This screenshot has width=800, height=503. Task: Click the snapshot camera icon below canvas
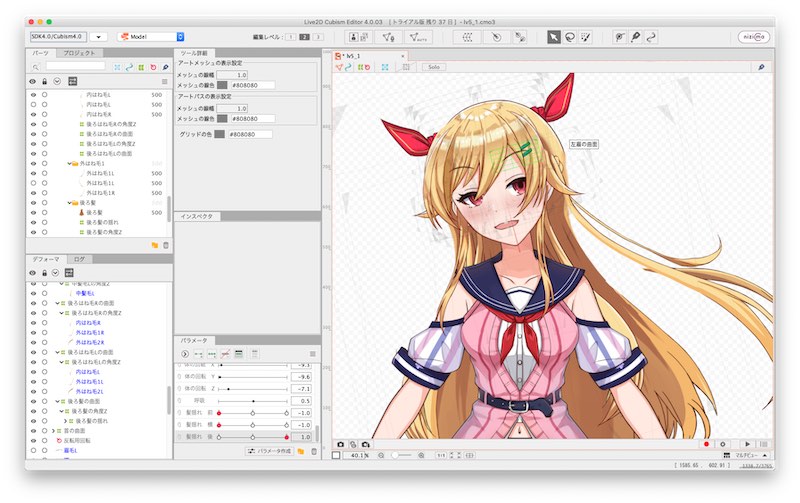click(x=341, y=444)
